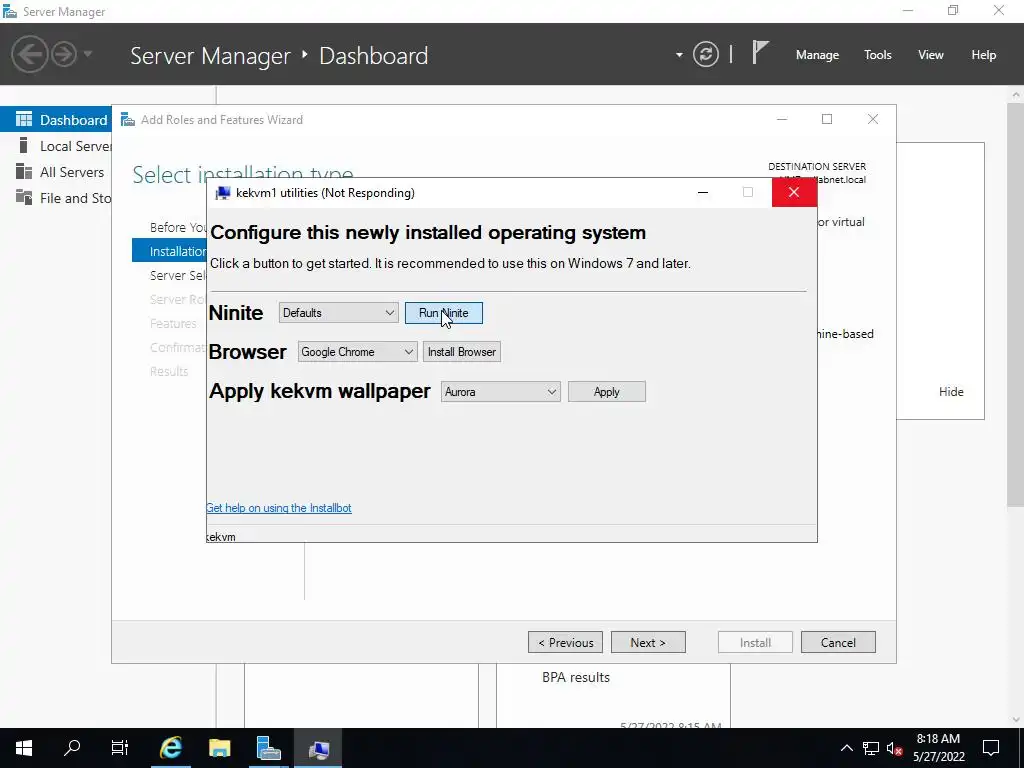
Task: Open the Manage menu
Action: [817, 55]
